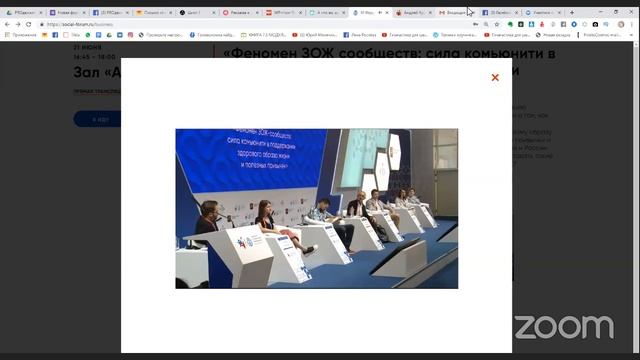Image resolution: width=640 pixels, height=360 pixels.
Task: Open the Instagram icon bookmark
Action: point(130,35)
